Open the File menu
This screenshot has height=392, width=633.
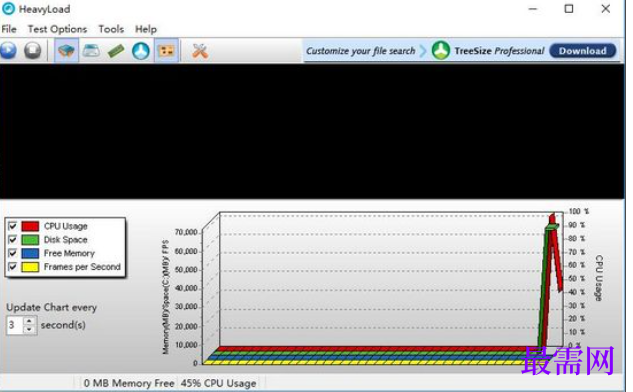9,29
